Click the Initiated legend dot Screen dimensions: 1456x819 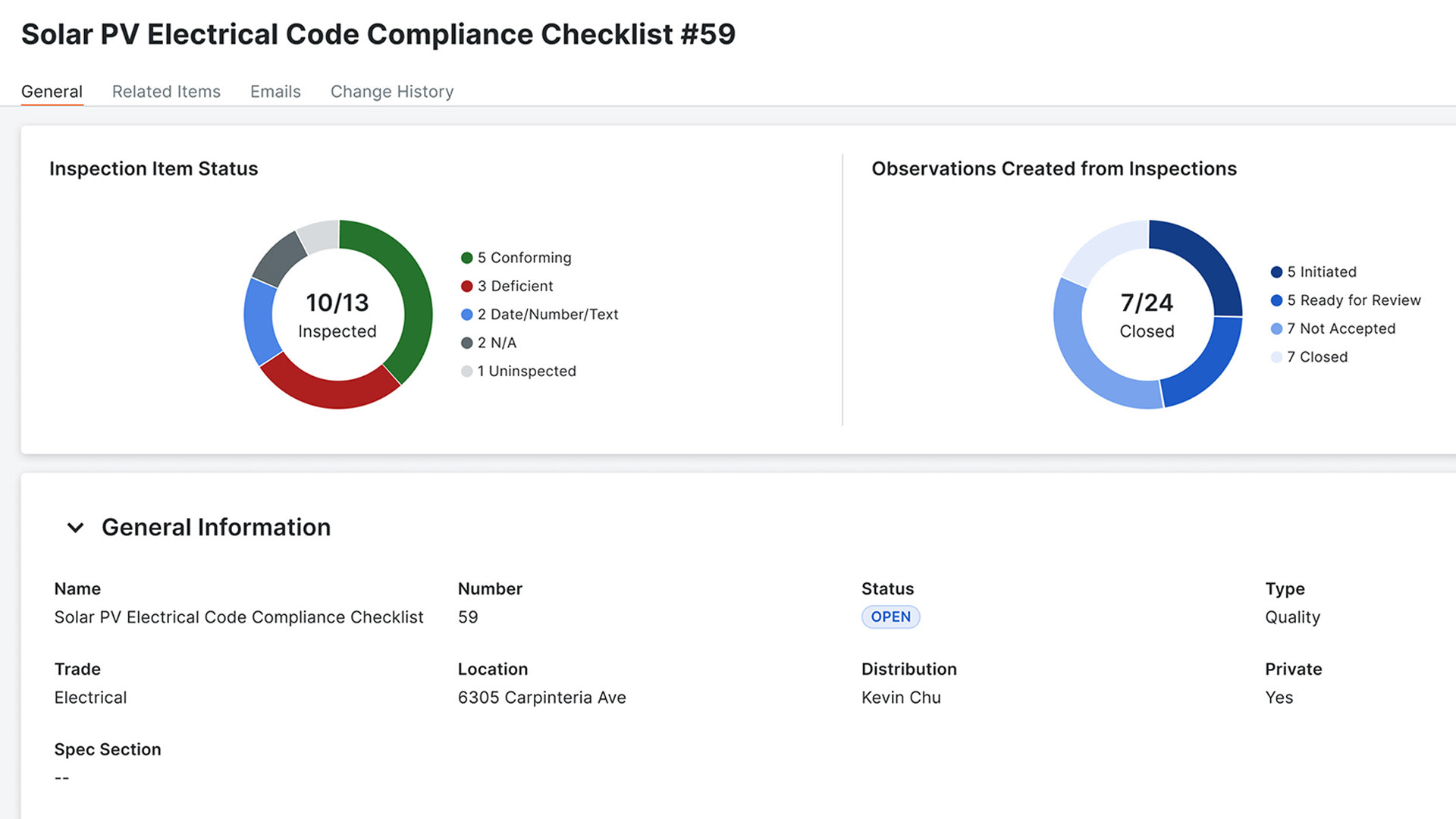tap(1276, 271)
